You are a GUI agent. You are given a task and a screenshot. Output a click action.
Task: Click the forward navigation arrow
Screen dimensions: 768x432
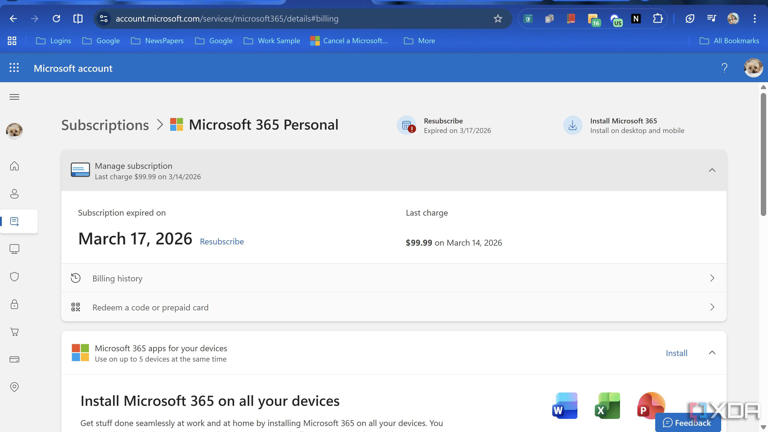click(x=34, y=19)
